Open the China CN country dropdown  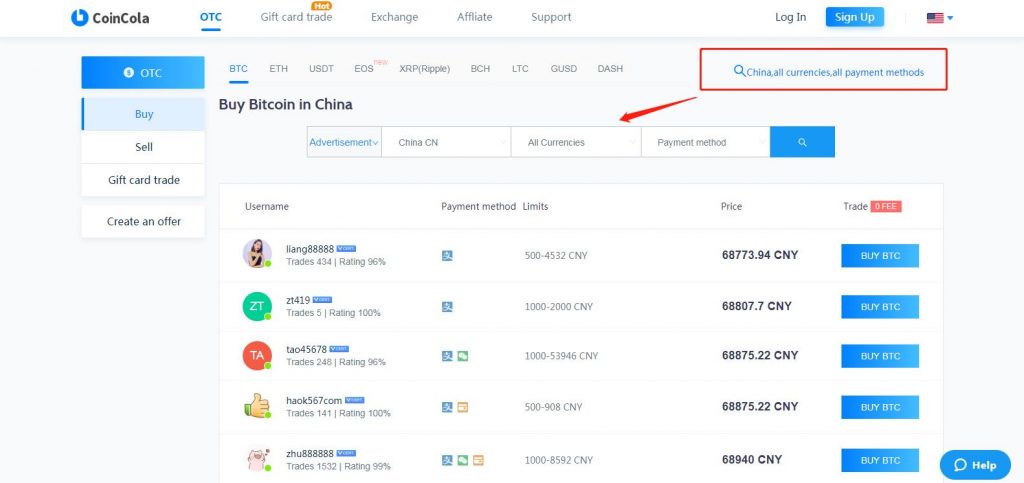pos(446,142)
